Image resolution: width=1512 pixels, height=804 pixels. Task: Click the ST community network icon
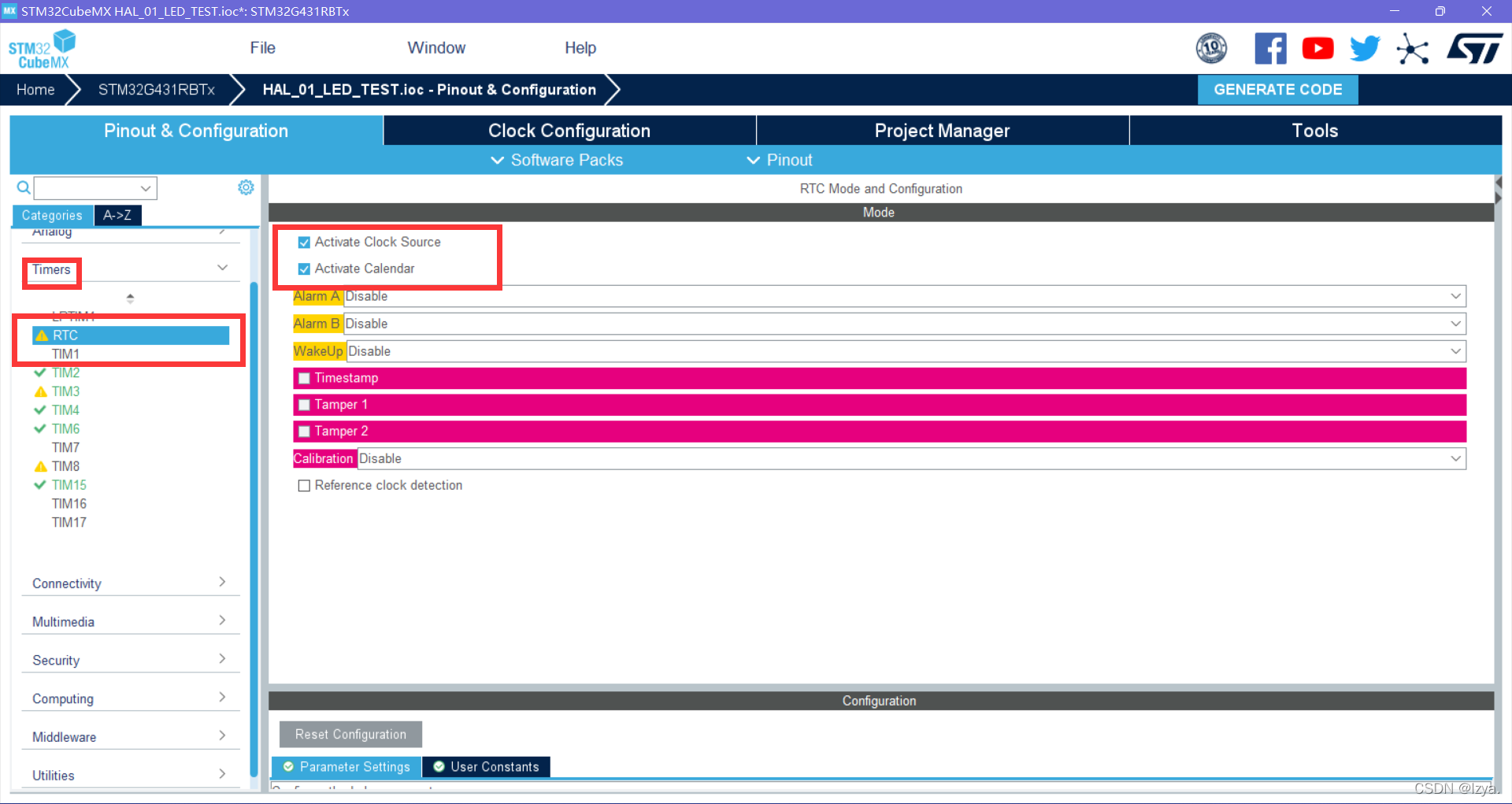[x=1412, y=49]
